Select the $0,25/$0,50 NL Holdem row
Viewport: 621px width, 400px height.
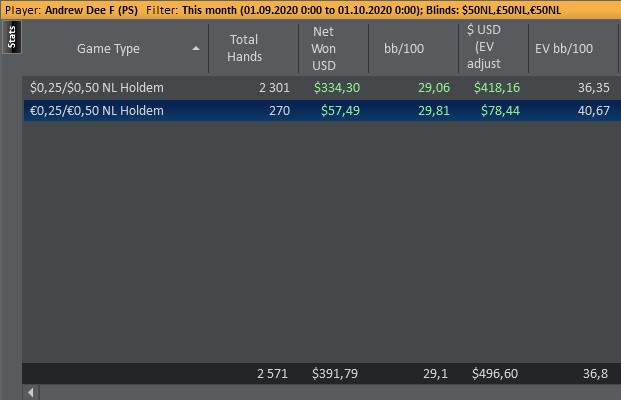pyautogui.click(x=97, y=88)
